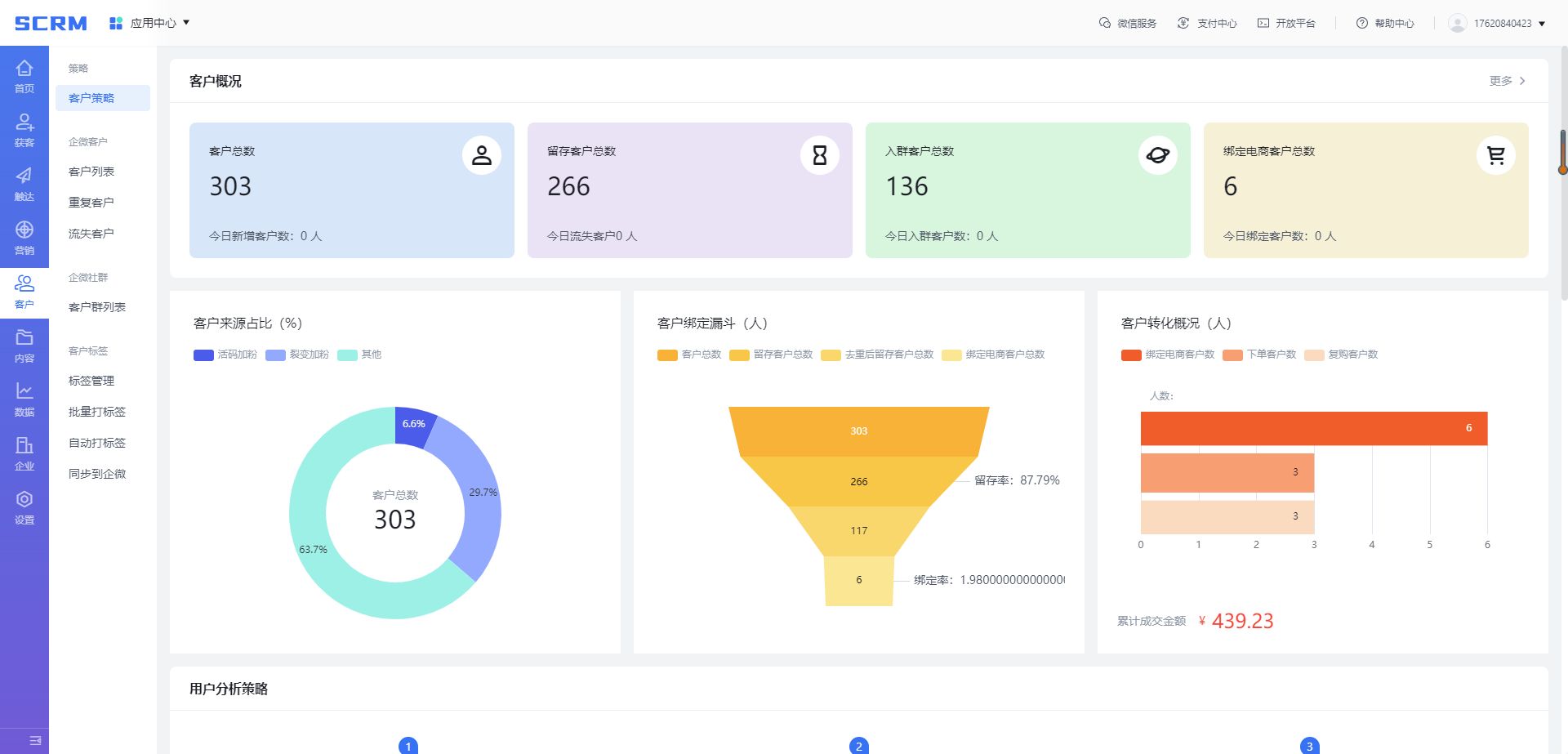The width and height of the screenshot is (1568, 754).
Task: Select the 营销 marketing sidebar icon
Action: (x=24, y=238)
